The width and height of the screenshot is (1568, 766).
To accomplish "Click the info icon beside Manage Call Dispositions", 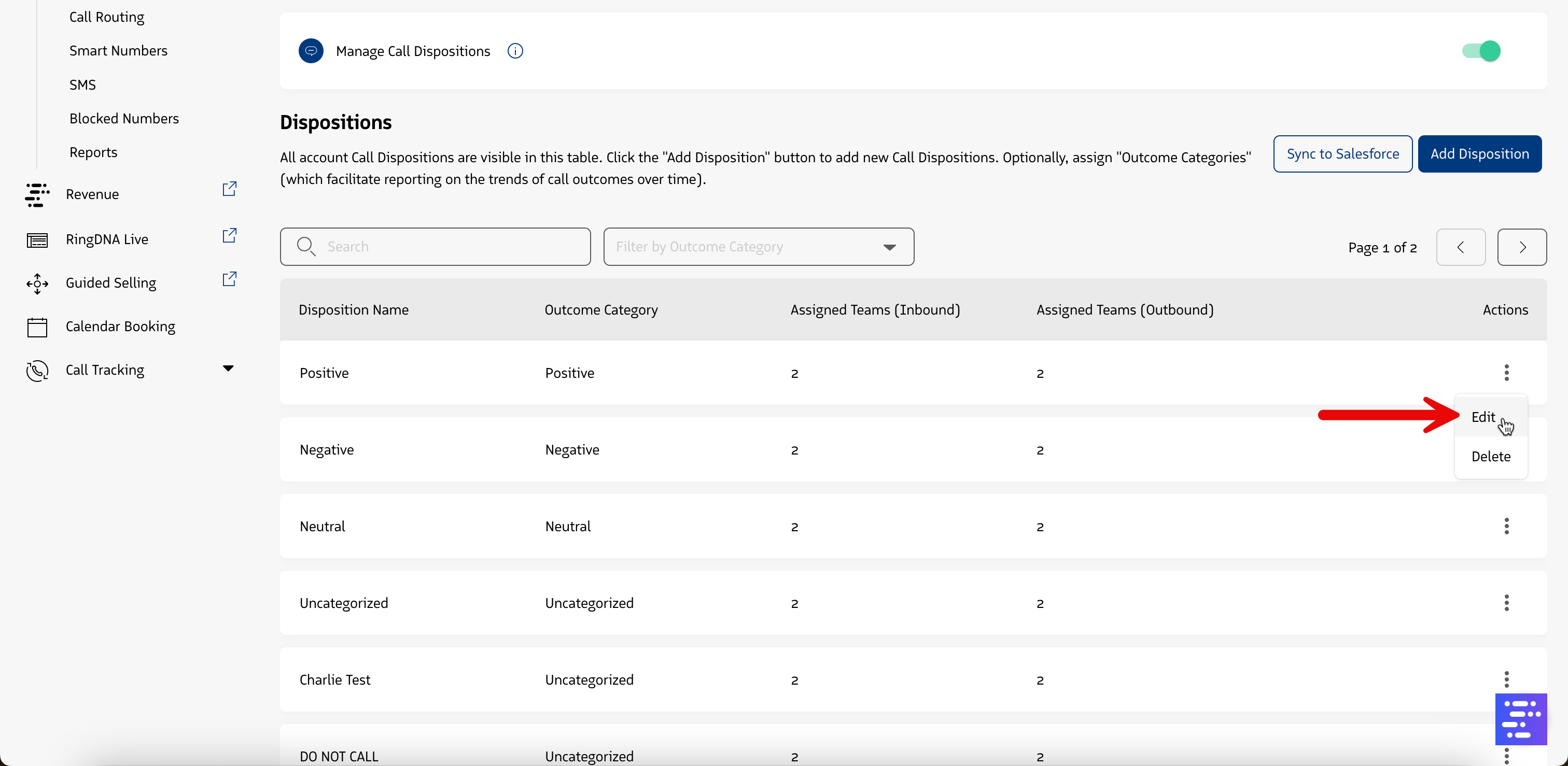I will (515, 51).
